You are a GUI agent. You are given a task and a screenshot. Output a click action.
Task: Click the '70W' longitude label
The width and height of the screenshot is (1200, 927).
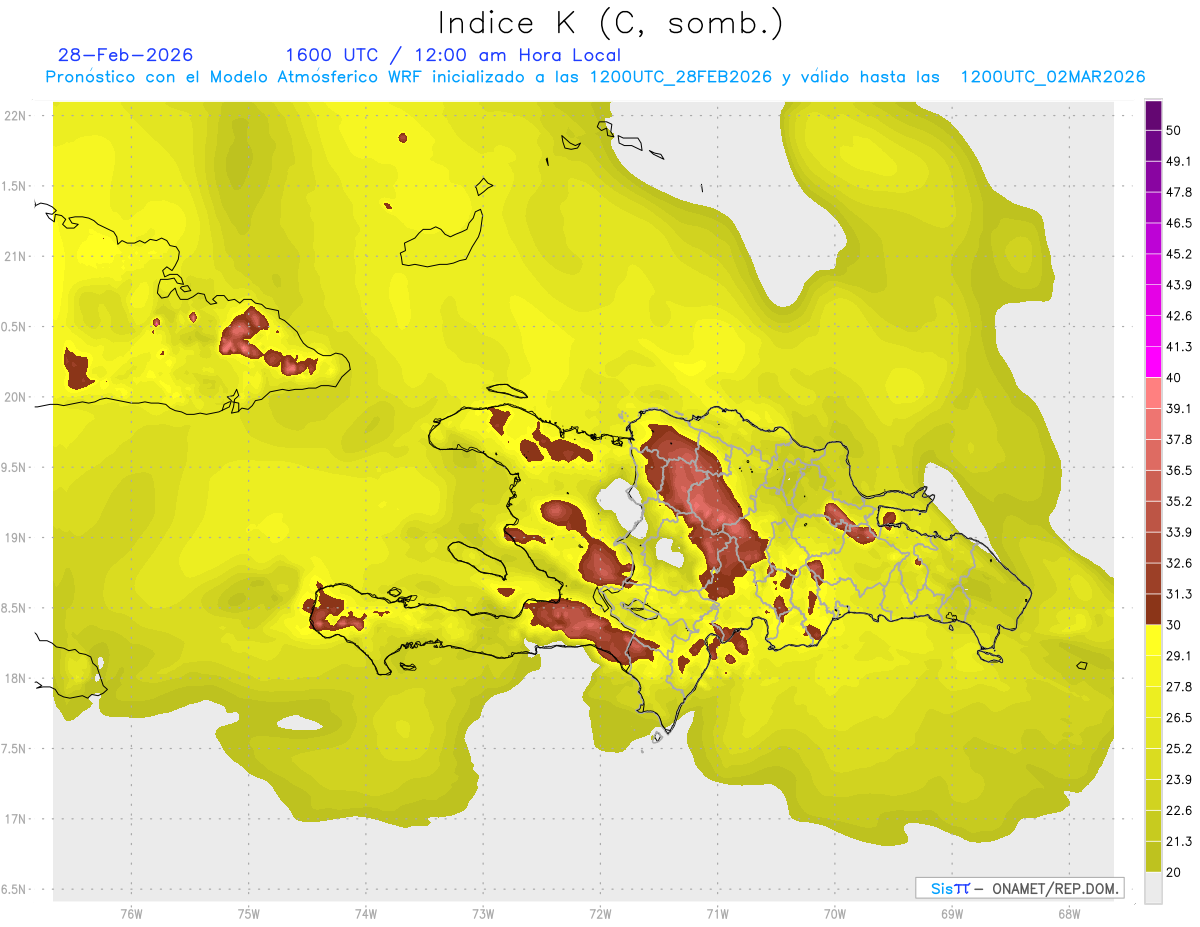pyautogui.click(x=834, y=912)
